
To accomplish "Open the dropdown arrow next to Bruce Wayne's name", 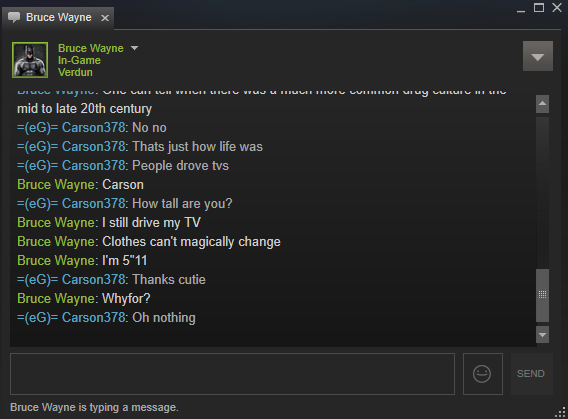I will [134, 48].
